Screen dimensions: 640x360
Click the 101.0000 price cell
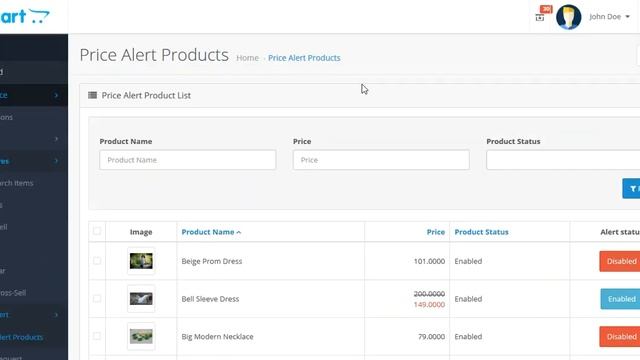coord(429,261)
